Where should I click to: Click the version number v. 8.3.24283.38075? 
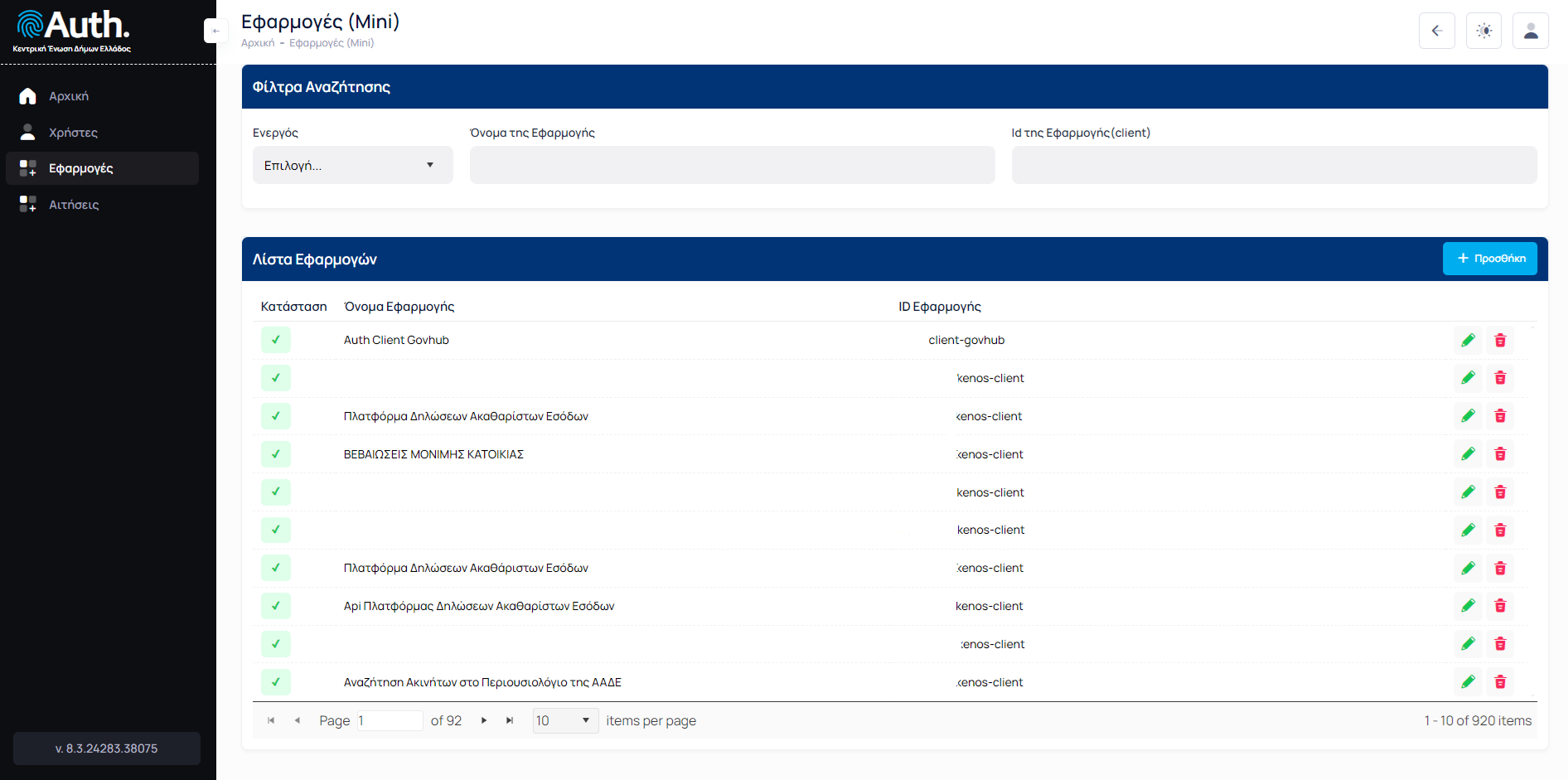coord(107,749)
